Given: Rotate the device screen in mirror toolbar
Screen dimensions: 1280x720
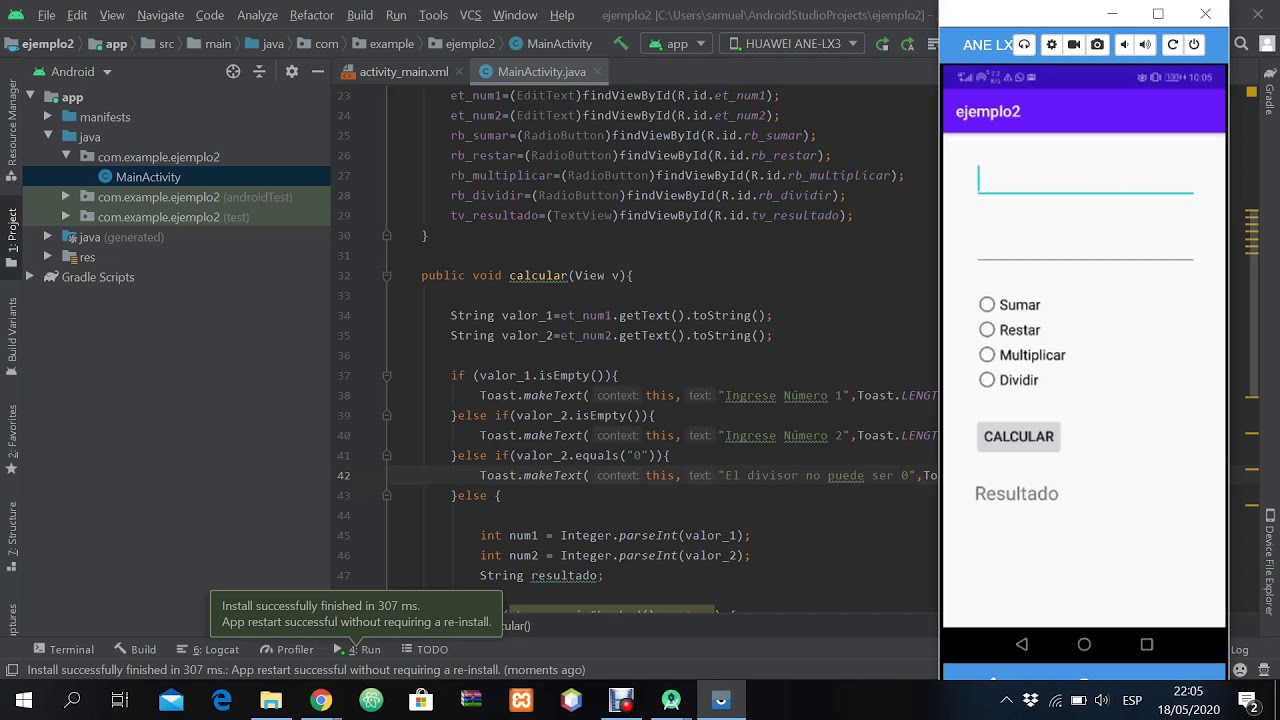Looking at the screenshot, I should pos(1172,45).
